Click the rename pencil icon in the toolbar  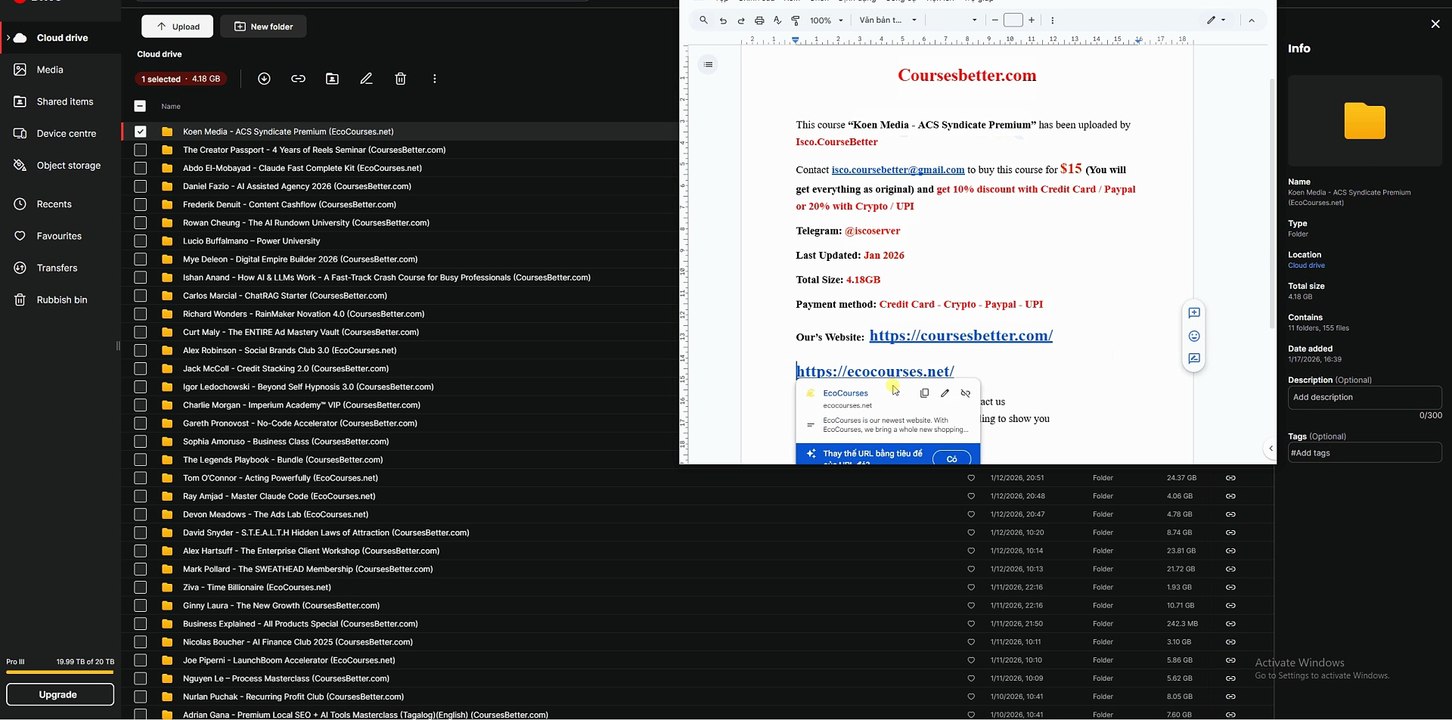tap(366, 79)
